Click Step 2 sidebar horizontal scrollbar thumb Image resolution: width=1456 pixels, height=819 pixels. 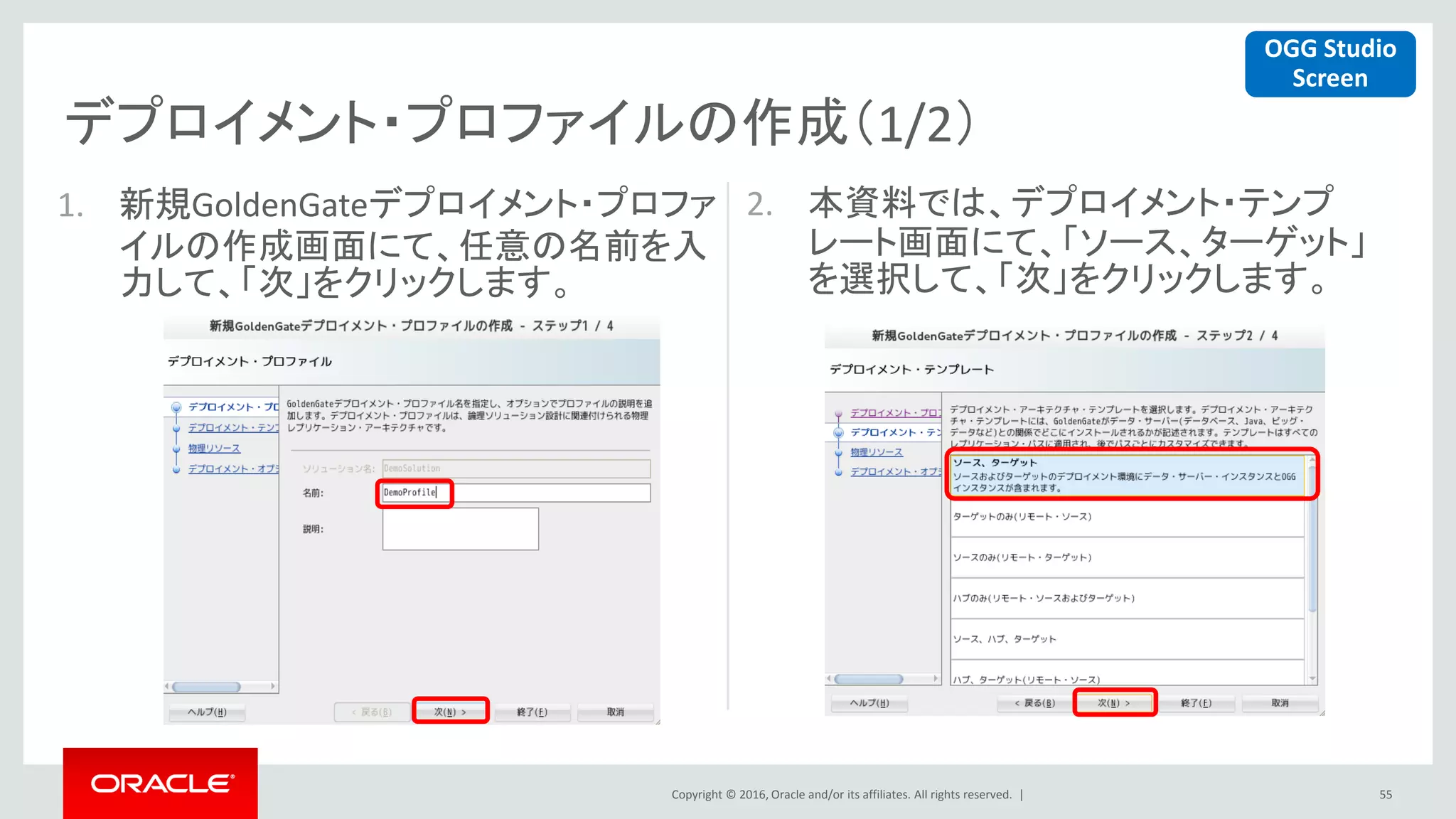coord(869,679)
